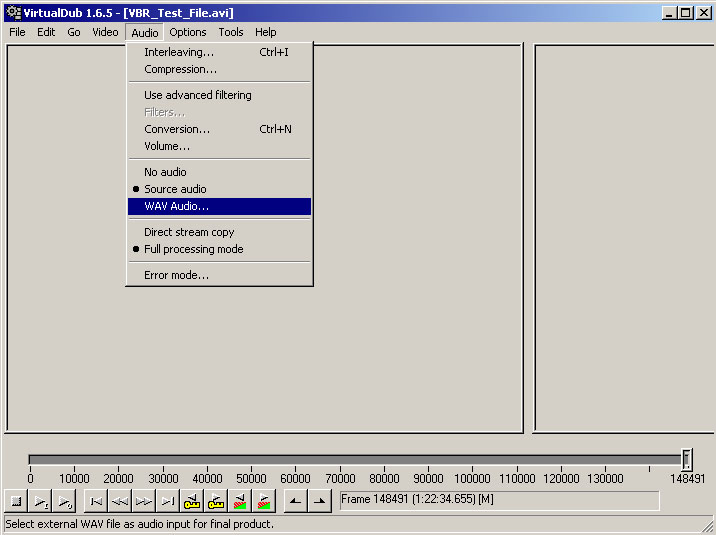Maximize the VirtualDub window
This screenshot has height=535, width=716.
point(685,13)
